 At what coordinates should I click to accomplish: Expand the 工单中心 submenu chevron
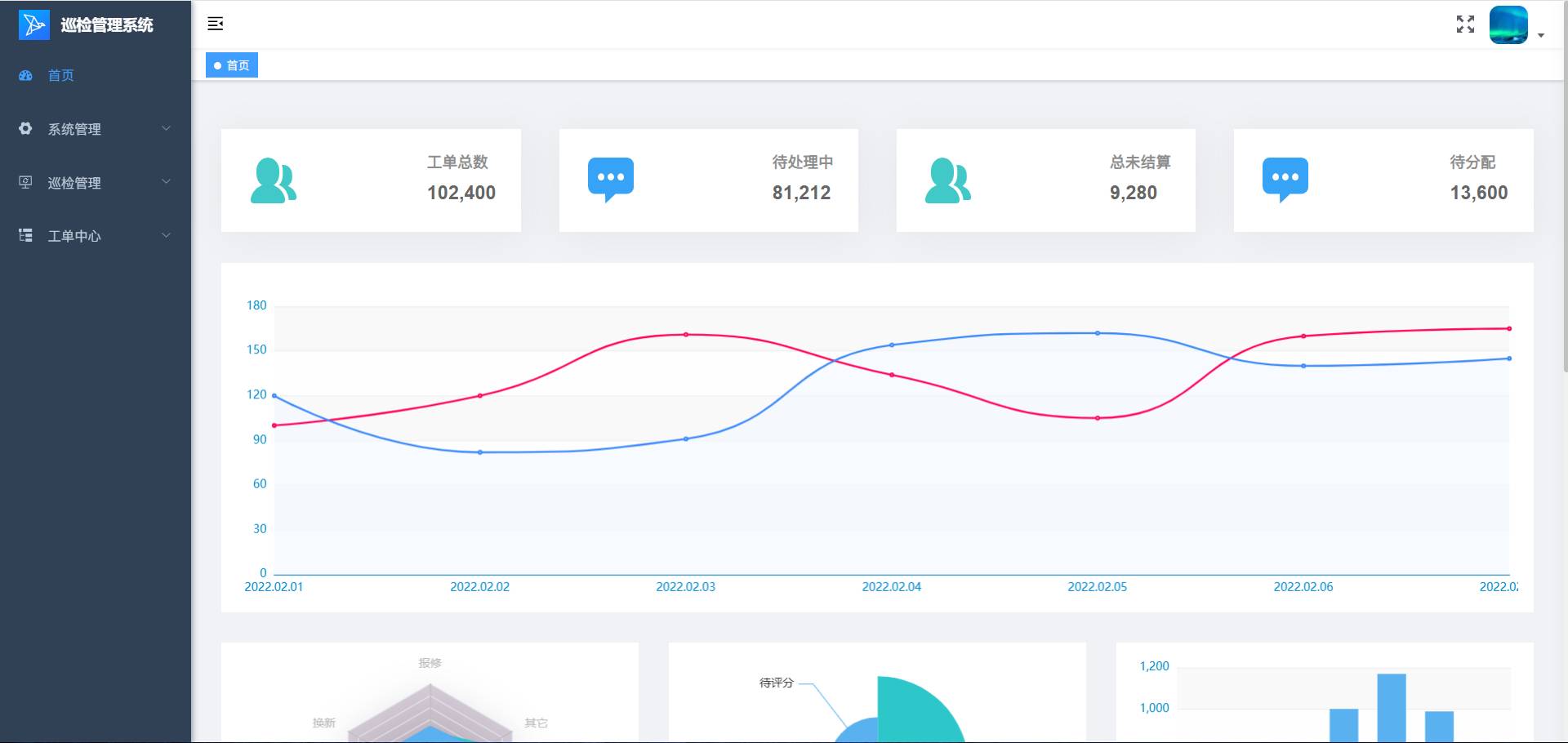click(166, 235)
